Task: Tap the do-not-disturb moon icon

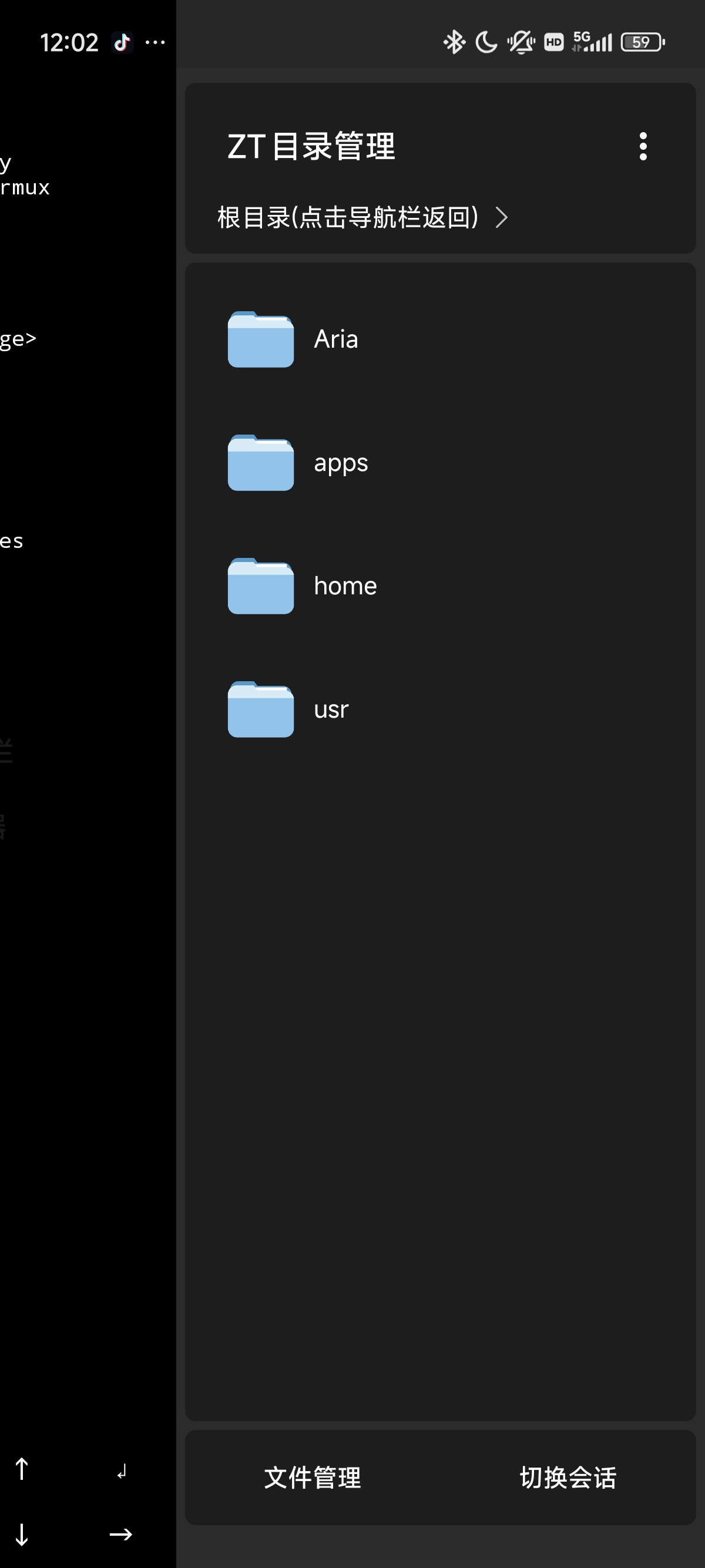Action: pyautogui.click(x=486, y=42)
